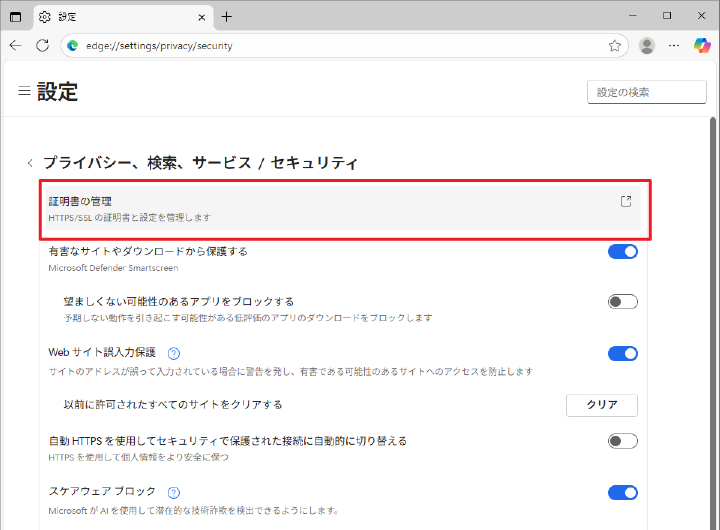Expand the settings hamburger navigation menu
The height and width of the screenshot is (530, 720).
pos(24,91)
